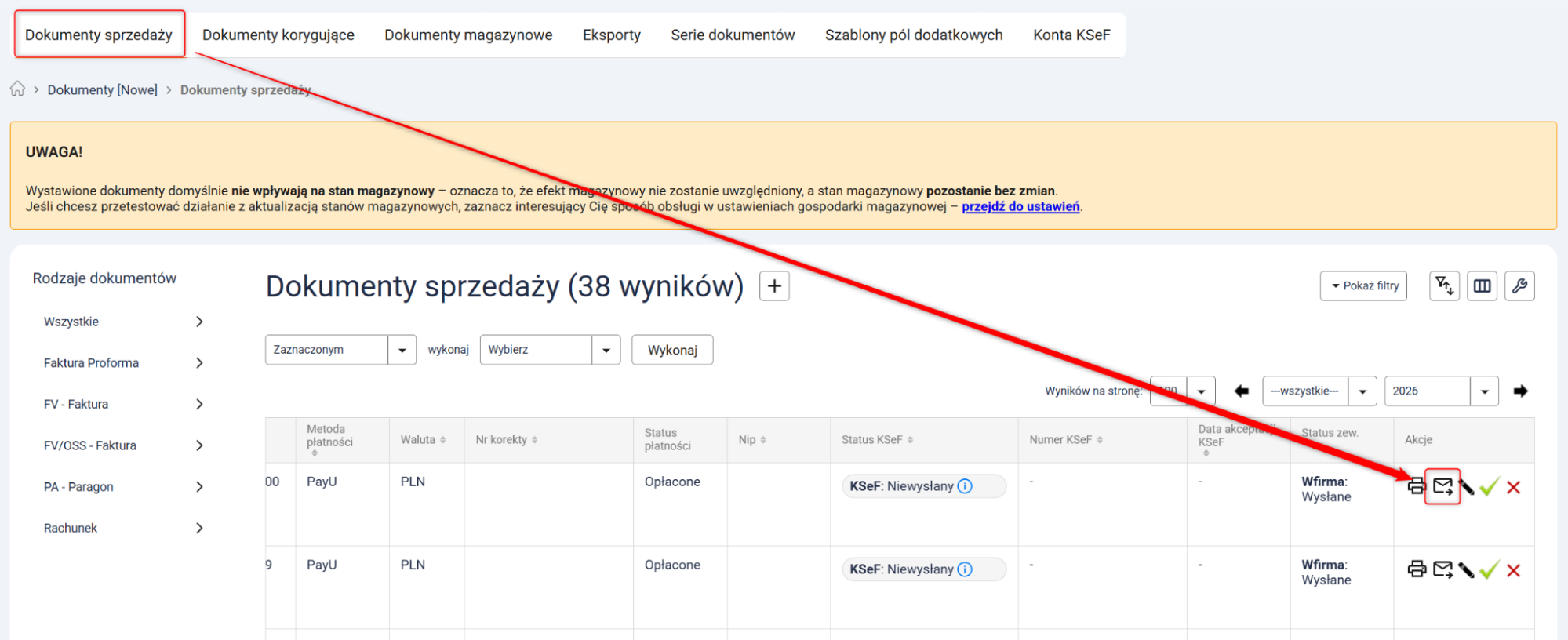
Task: Delete second row document with red X
Action: pos(1514,570)
